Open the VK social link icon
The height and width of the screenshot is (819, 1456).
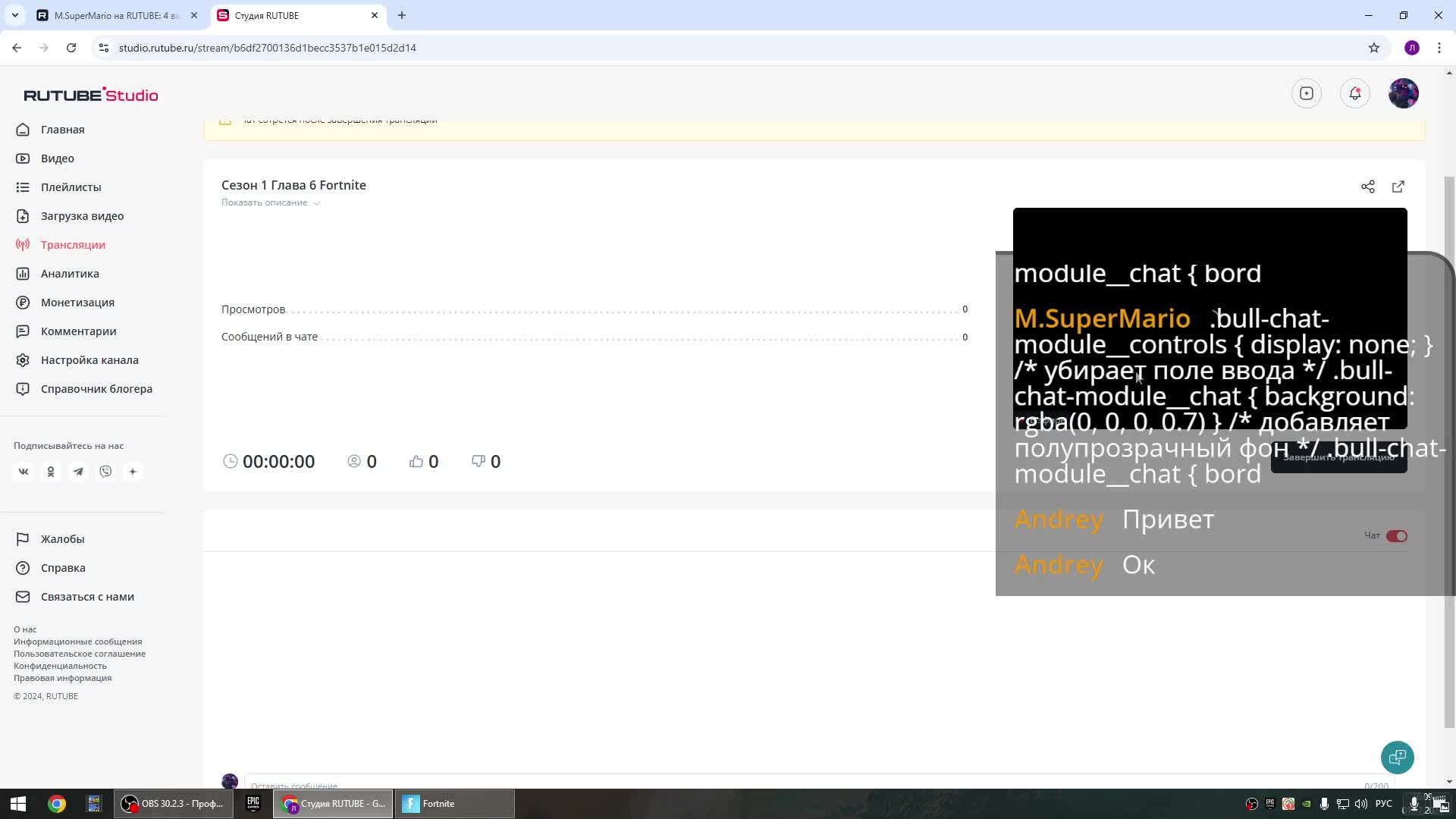tap(24, 472)
